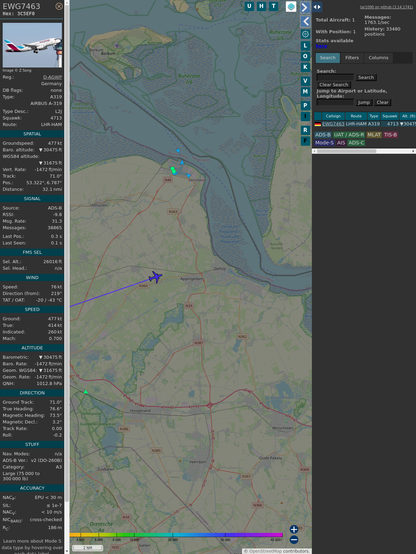This screenshot has width=416, height=554.
Task: Sort table by Route column header
Action: [356, 116]
